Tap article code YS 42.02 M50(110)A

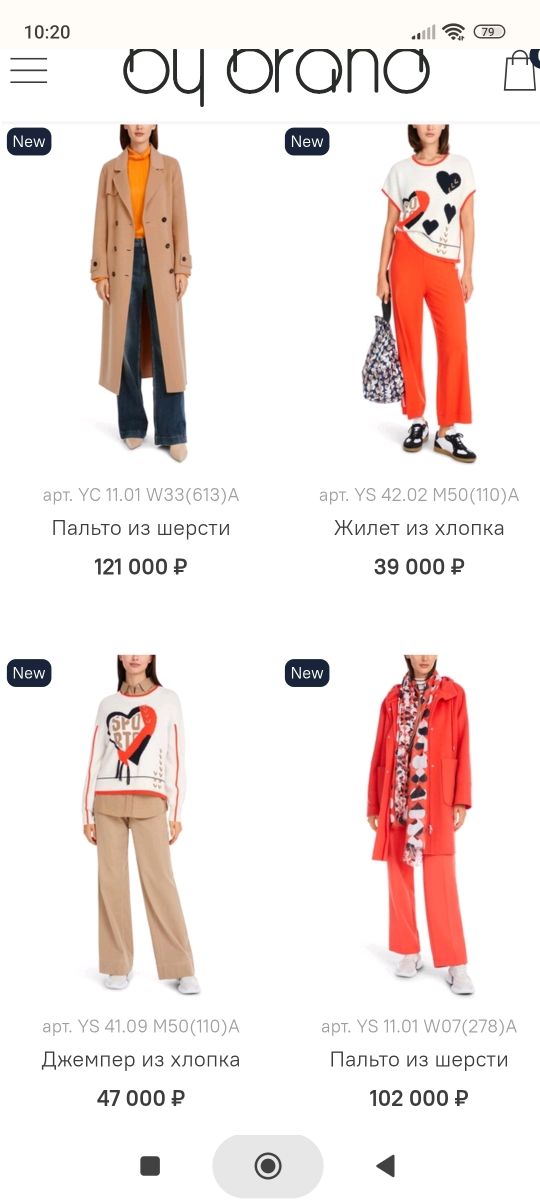419,495
